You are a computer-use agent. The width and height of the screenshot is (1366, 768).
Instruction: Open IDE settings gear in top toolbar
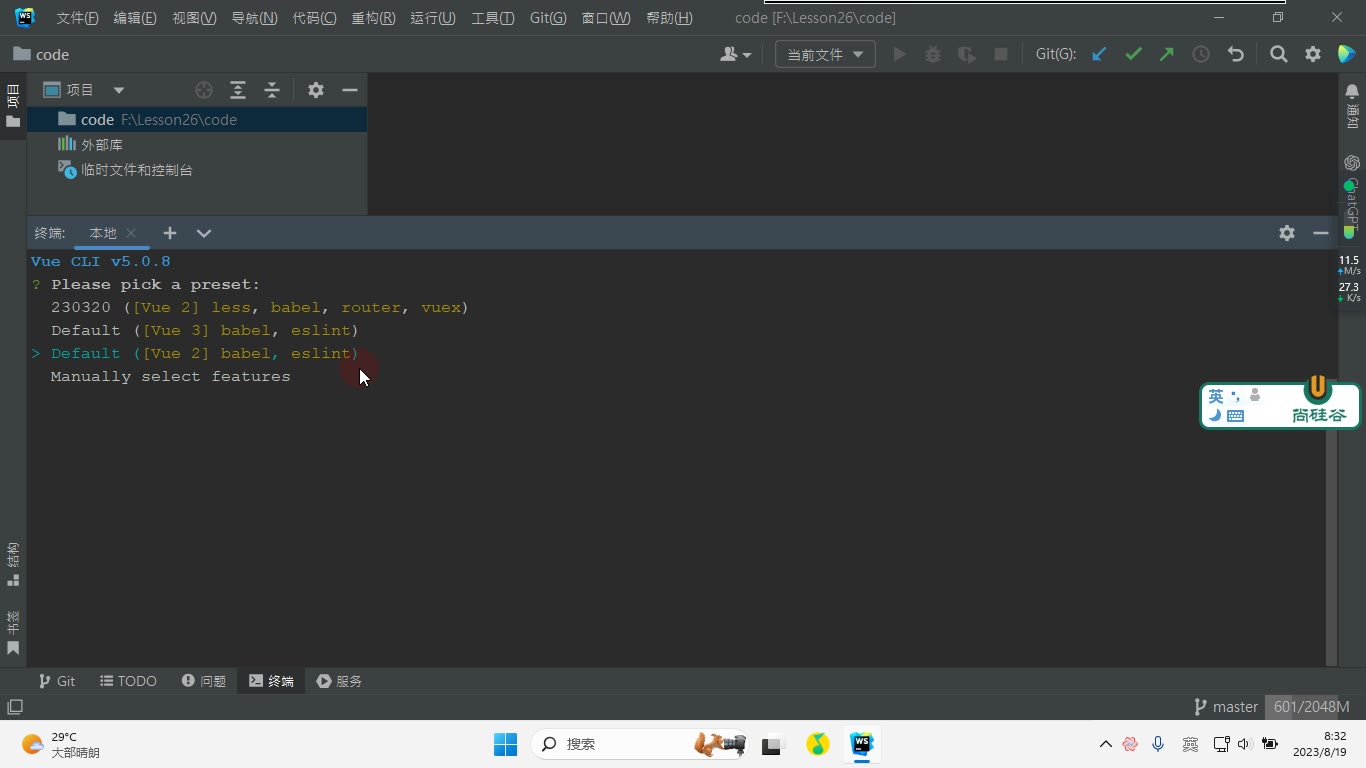(x=1313, y=55)
